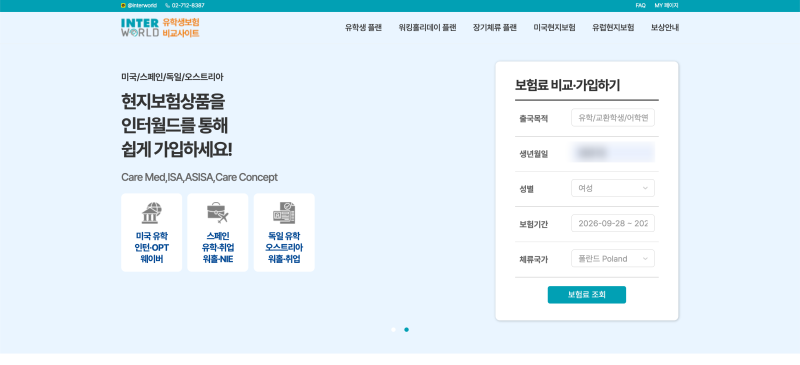Open the 성별 dropdown showing 여성

coord(613,188)
